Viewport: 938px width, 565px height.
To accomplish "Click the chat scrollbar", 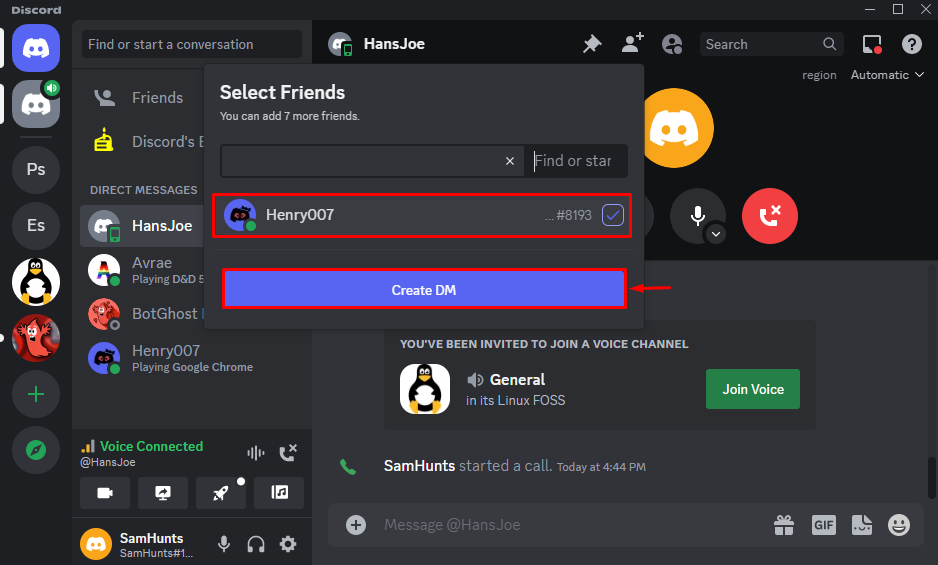I will (x=931, y=478).
